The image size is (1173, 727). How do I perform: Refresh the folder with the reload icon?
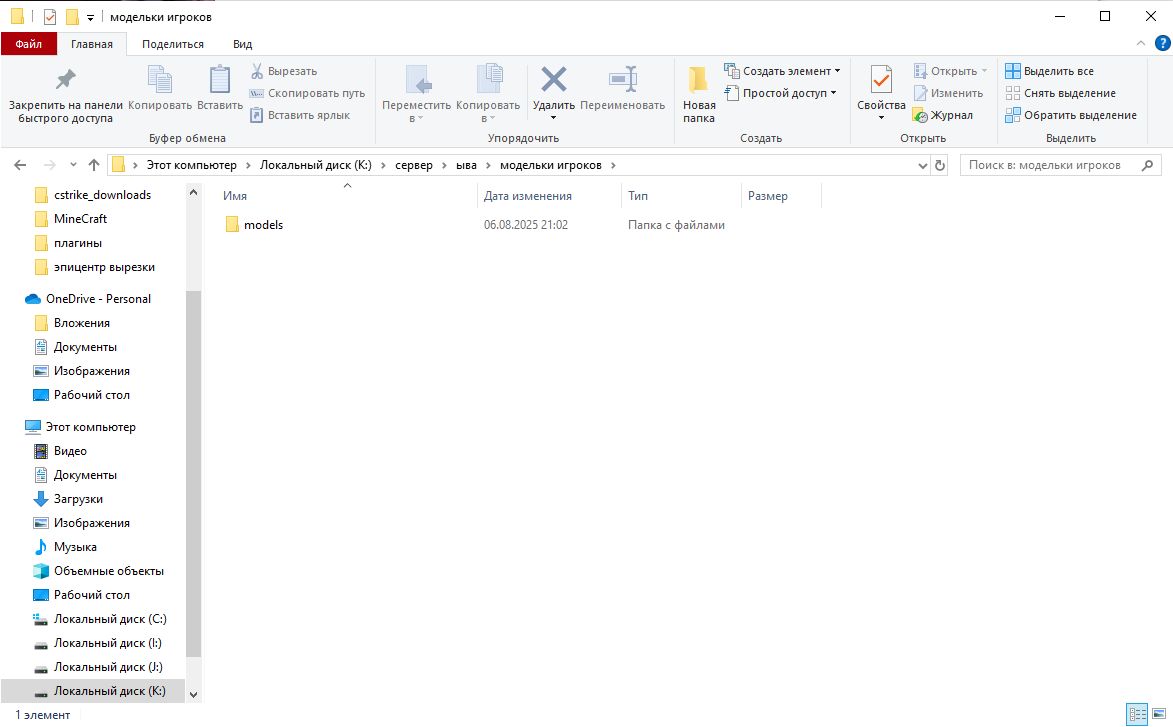[x=940, y=165]
